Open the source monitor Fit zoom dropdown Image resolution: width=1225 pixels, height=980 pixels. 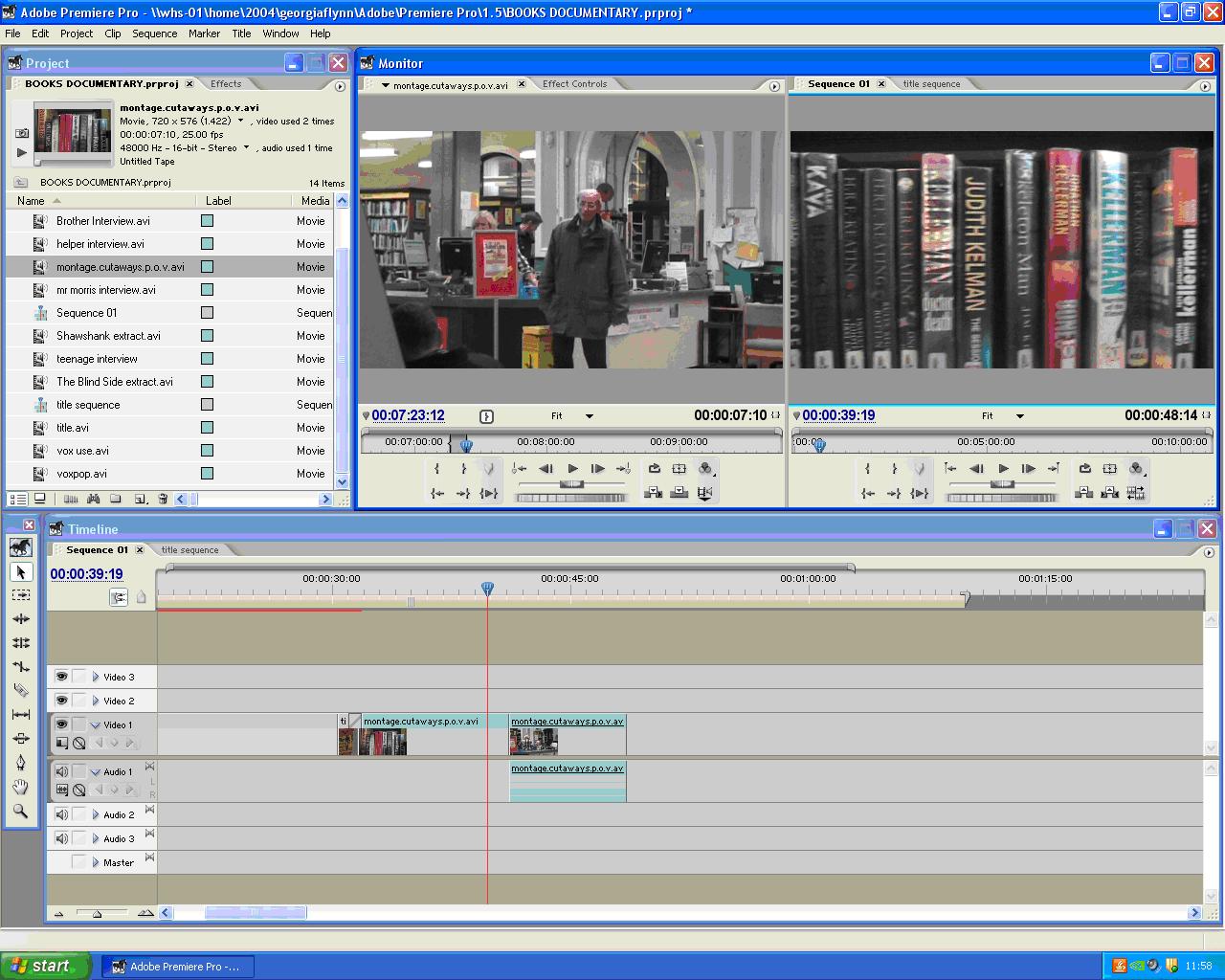coord(590,415)
